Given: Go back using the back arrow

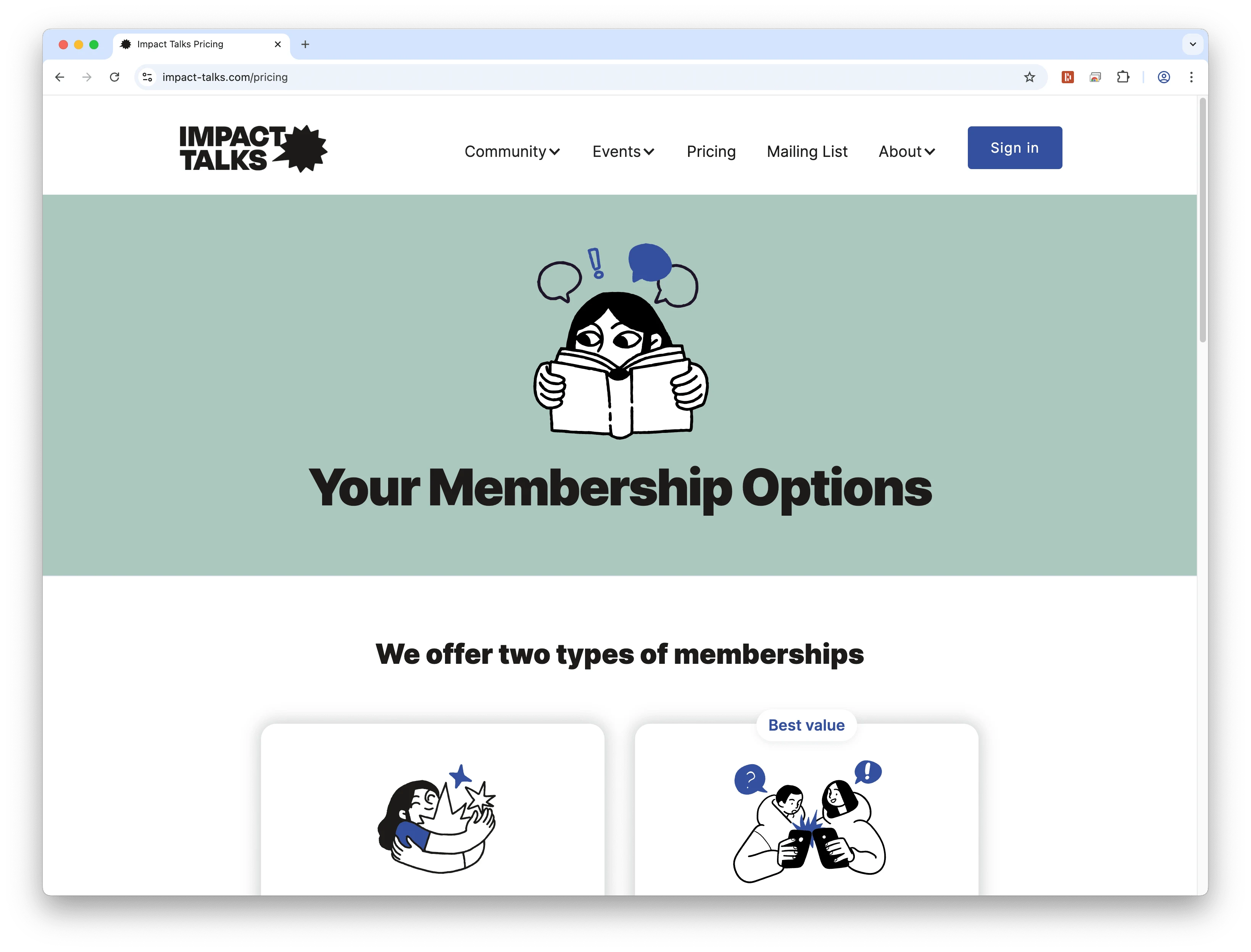Looking at the screenshot, I should [60, 77].
